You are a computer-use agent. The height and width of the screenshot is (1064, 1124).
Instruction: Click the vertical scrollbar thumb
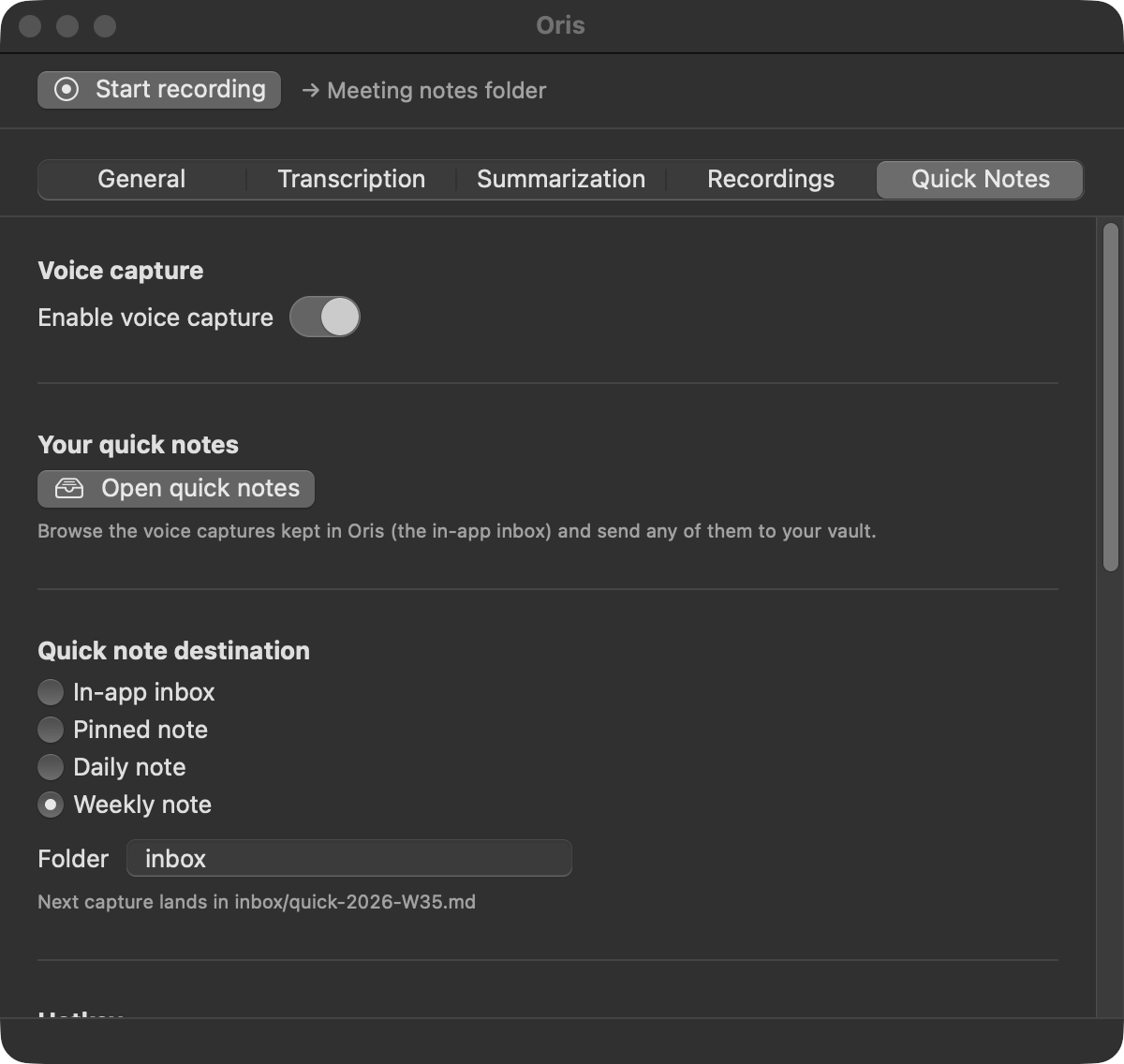click(x=1111, y=397)
